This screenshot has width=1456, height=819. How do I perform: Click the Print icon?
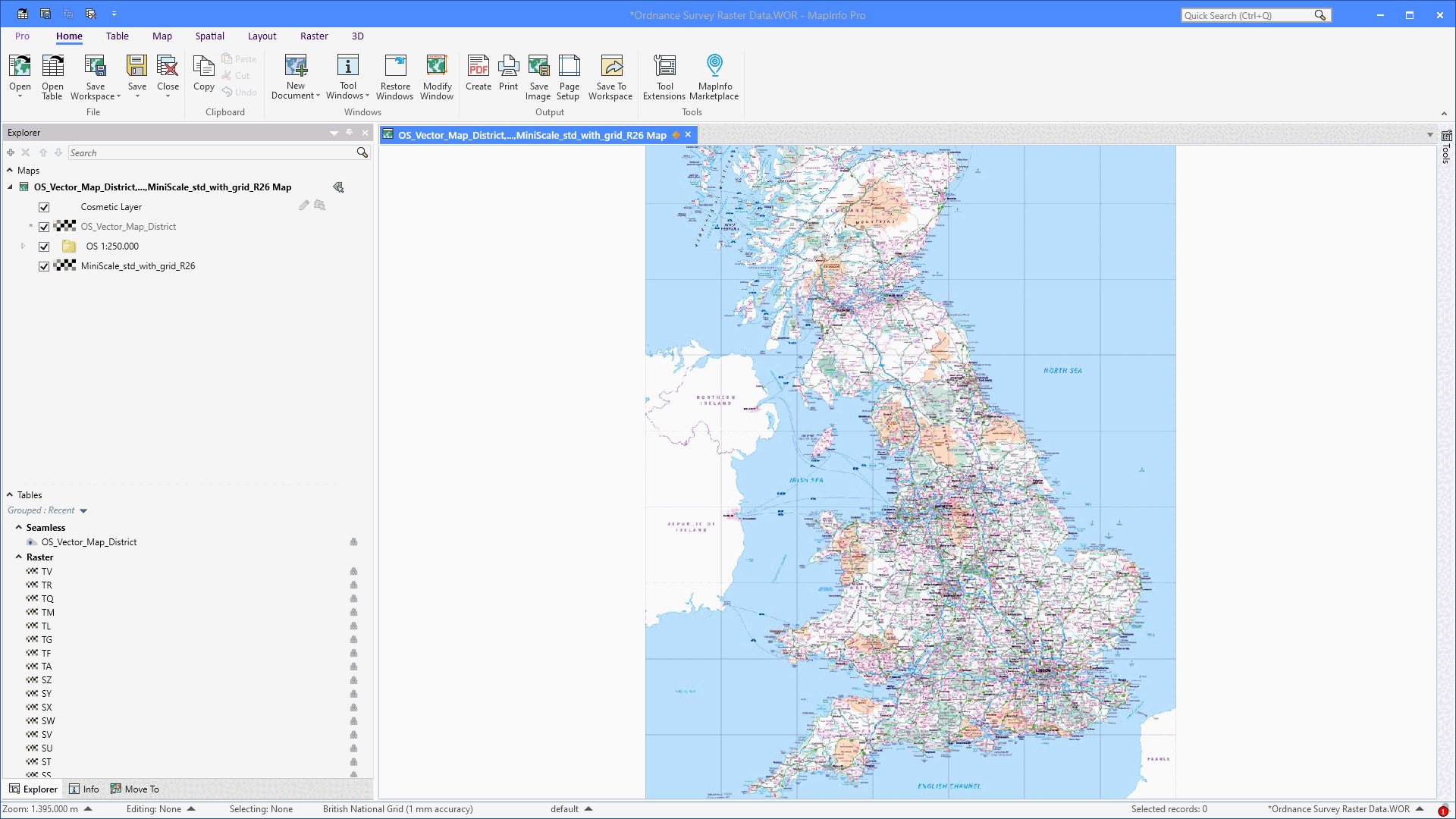pos(509,66)
